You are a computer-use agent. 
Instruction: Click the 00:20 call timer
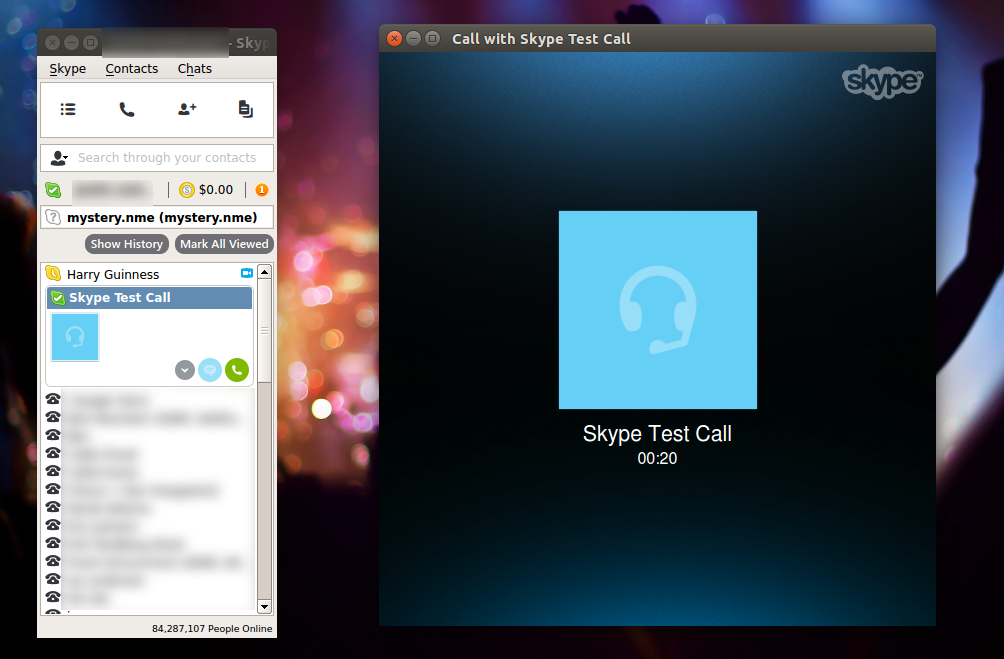657,459
